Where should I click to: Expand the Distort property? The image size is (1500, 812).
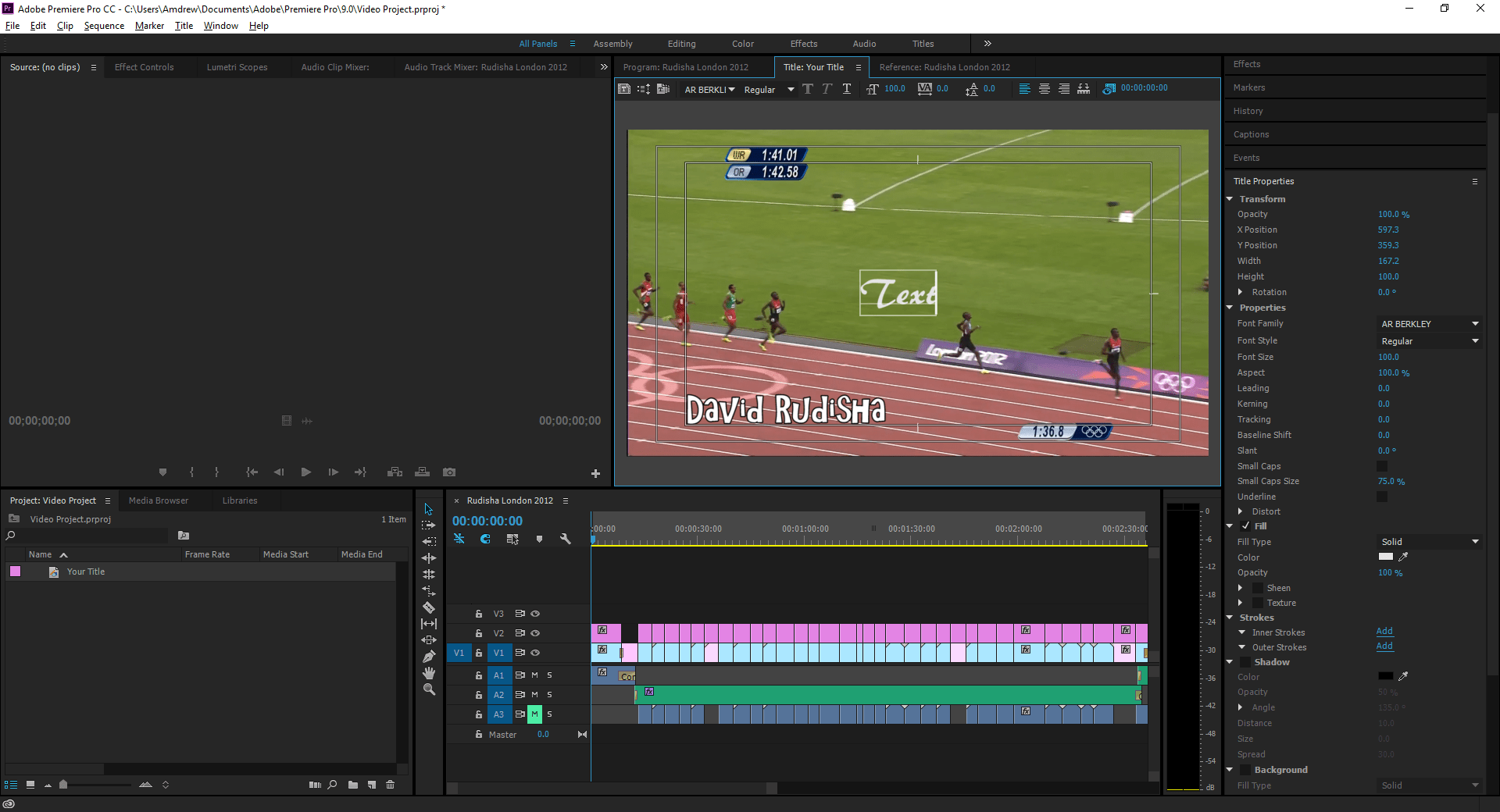tap(1241, 511)
